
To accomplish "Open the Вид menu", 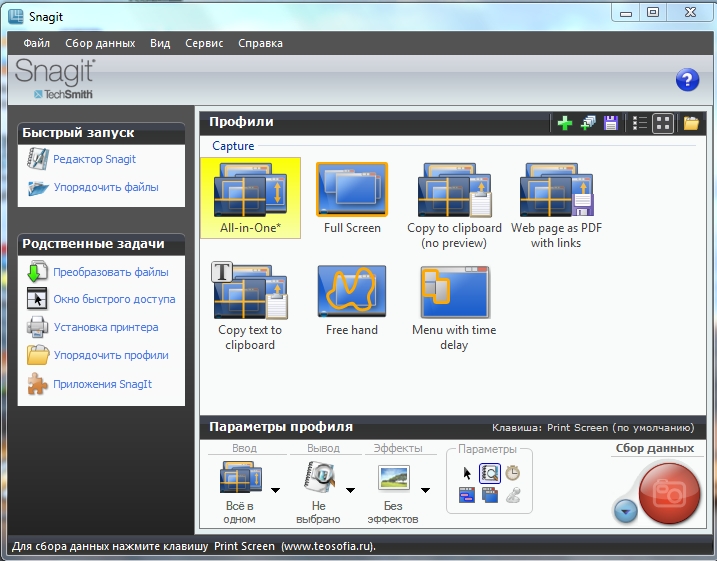I will coord(160,43).
